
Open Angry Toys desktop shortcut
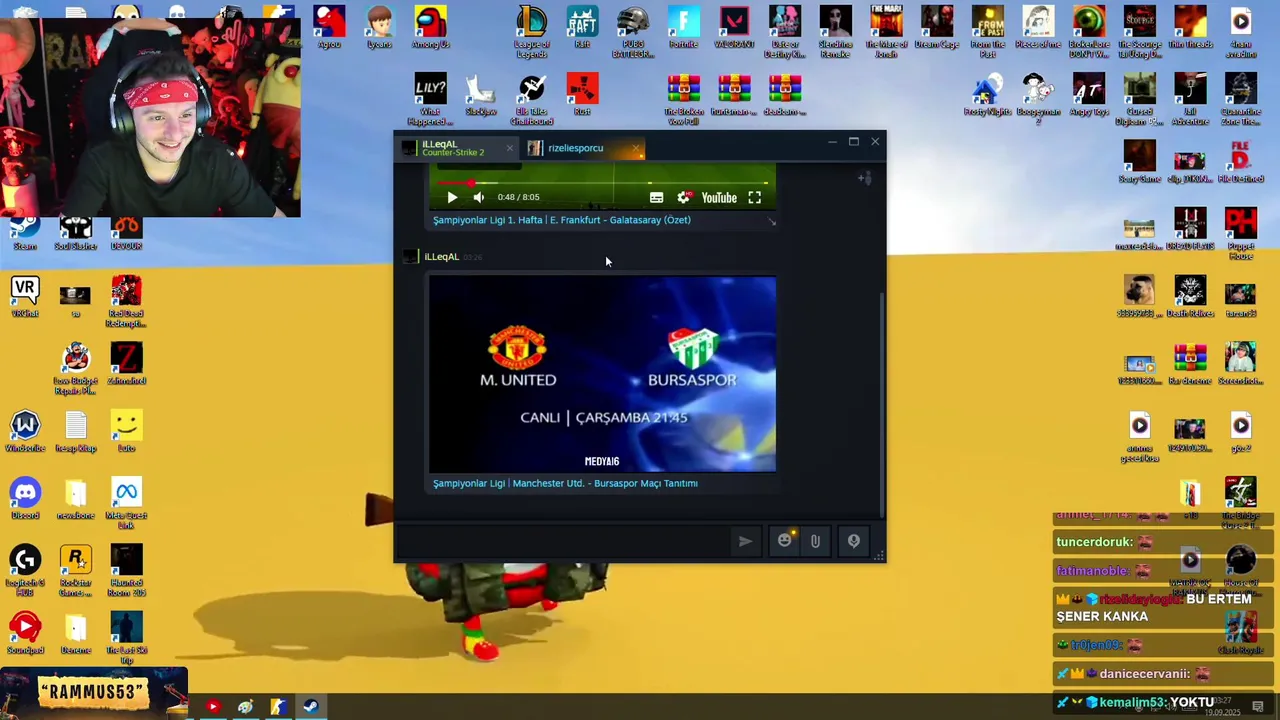pos(1089,95)
